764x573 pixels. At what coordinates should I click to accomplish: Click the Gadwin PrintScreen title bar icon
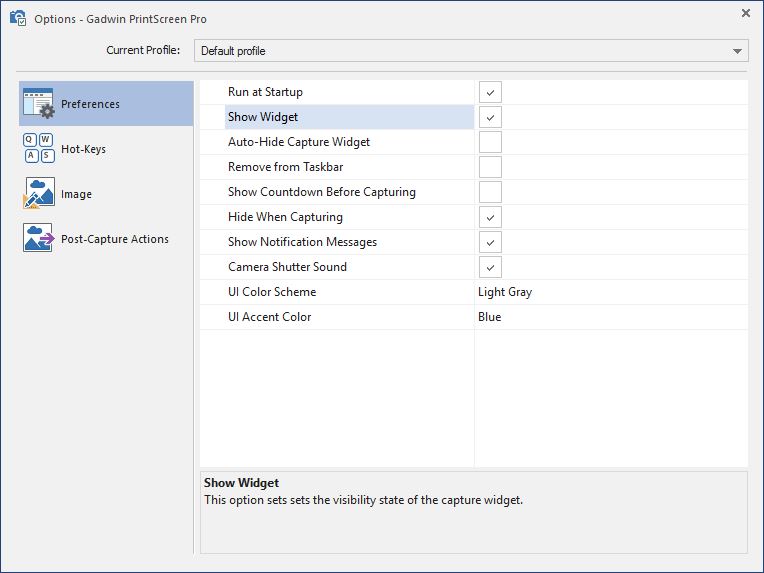coord(18,18)
